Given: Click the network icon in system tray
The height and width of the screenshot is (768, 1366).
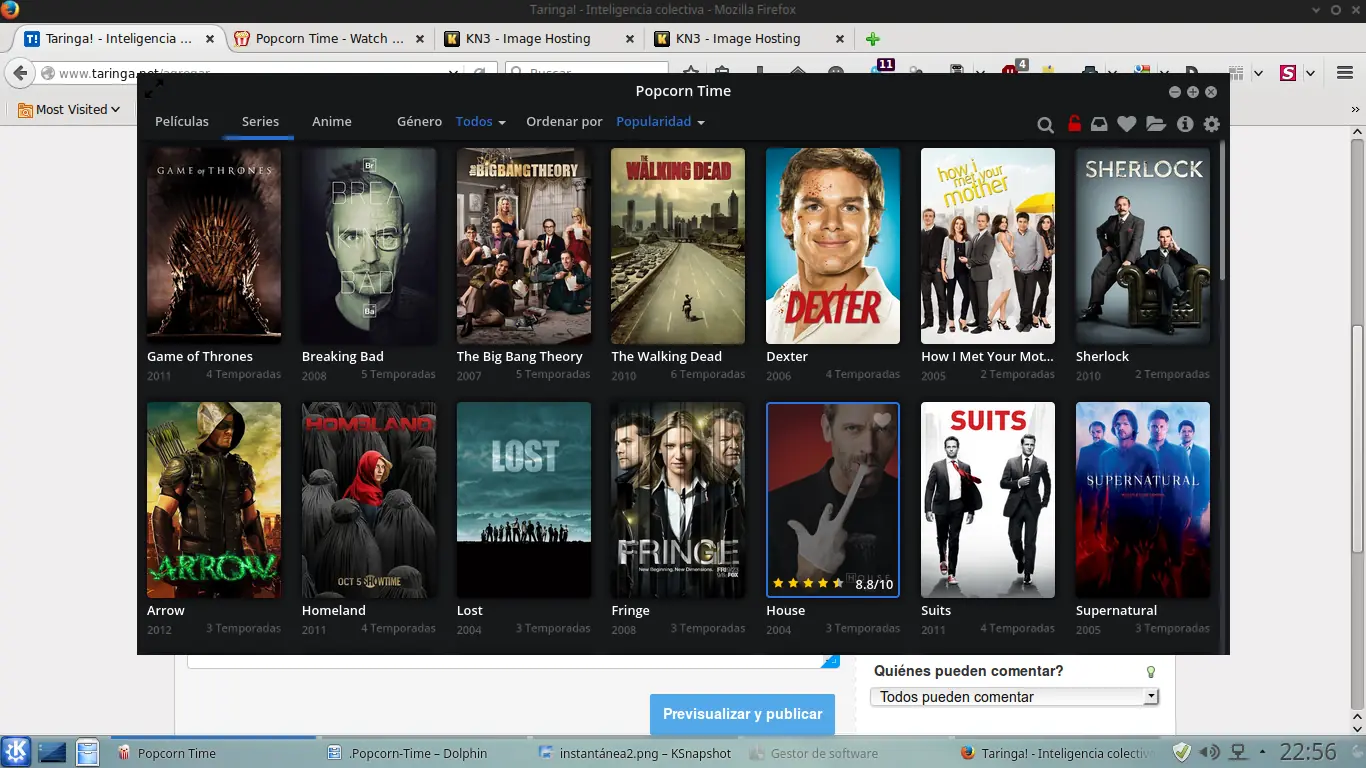Looking at the screenshot, I should 1237,752.
